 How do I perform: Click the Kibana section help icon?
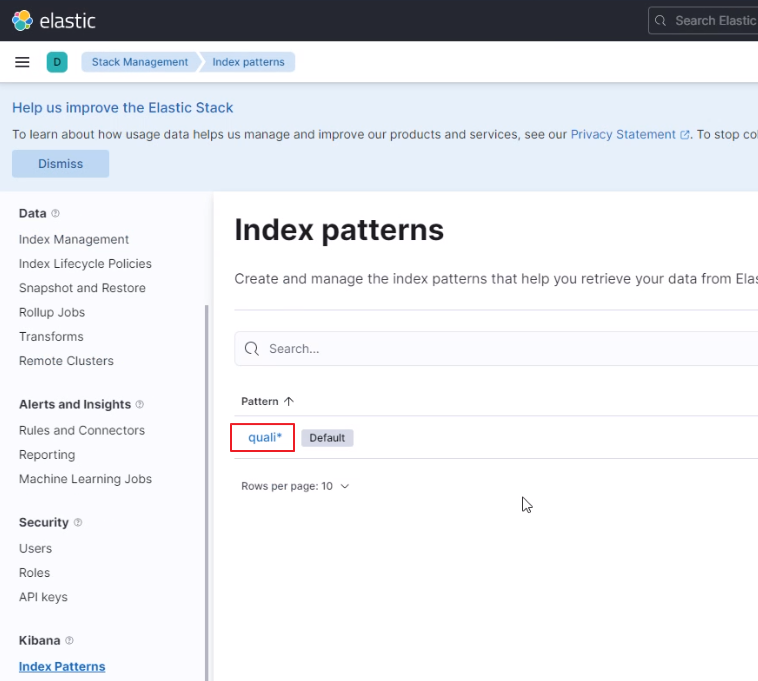[69, 640]
